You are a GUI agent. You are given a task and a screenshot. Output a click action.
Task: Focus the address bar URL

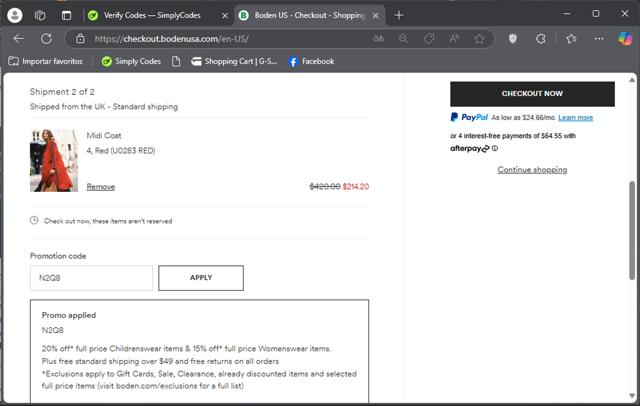point(171,39)
